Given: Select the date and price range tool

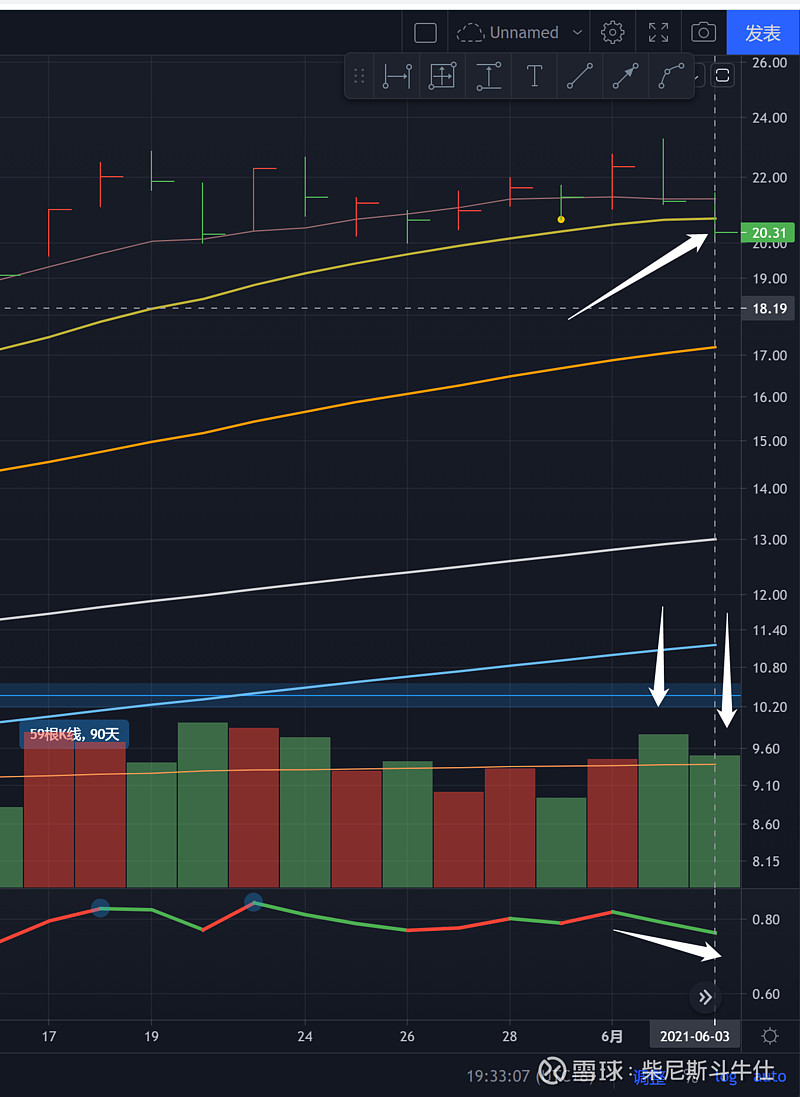Looking at the screenshot, I should click(442, 76).
